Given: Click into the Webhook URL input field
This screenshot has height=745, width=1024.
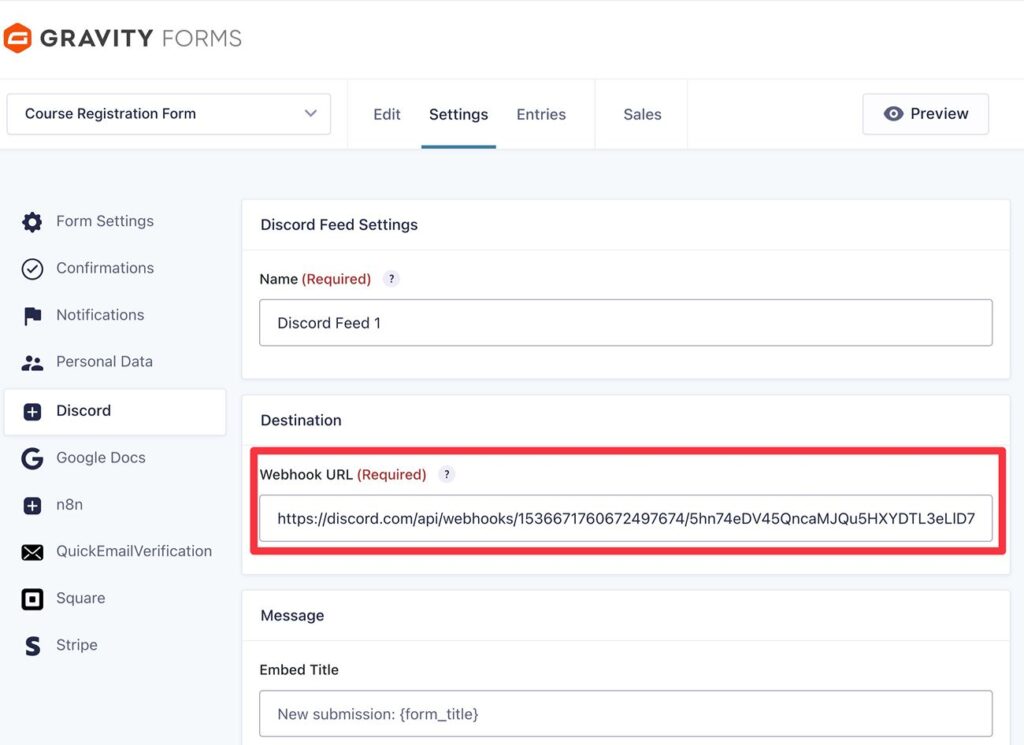Looking at the screenshot, I should tap(626, 518).
